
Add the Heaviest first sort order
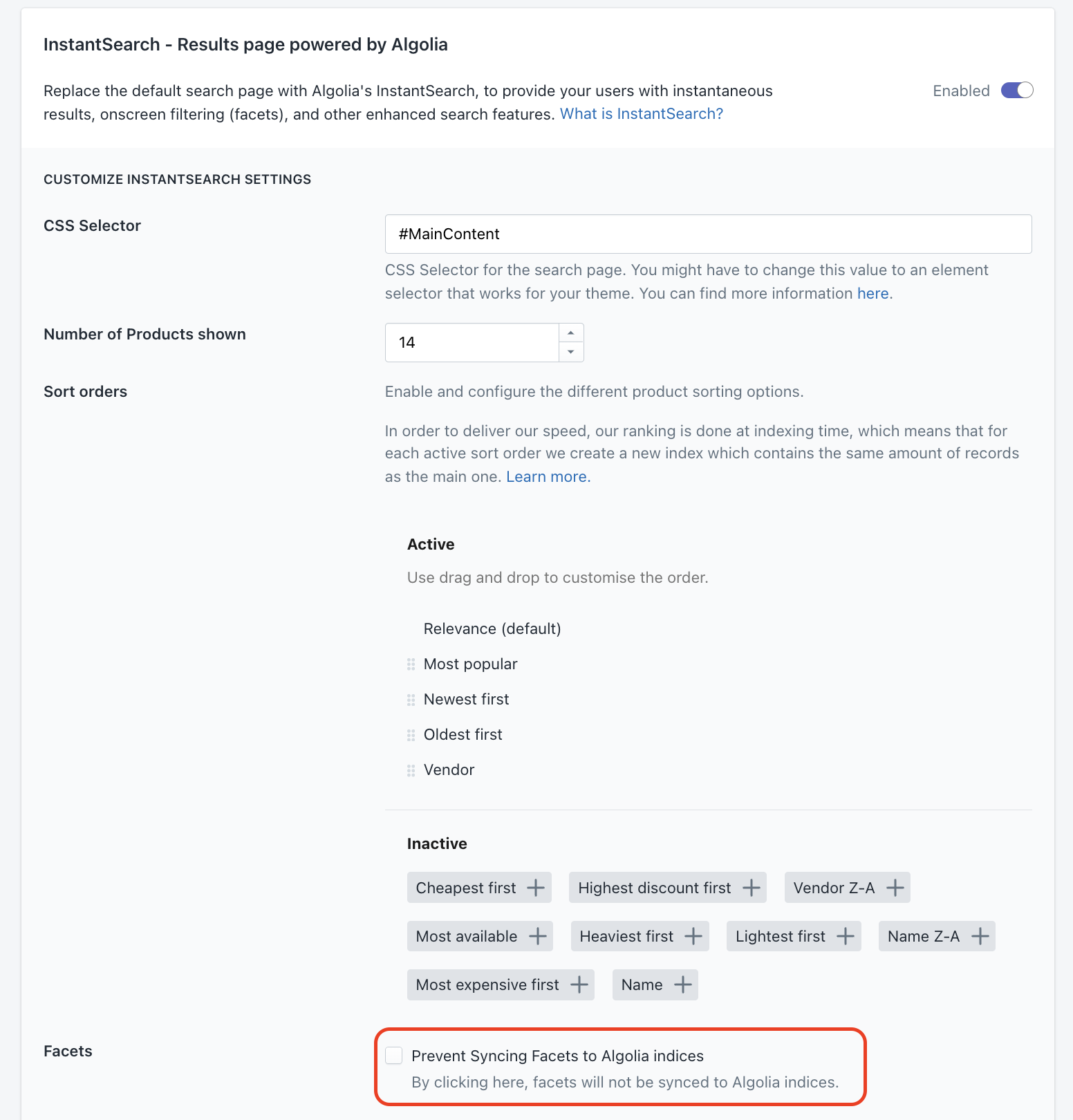[693, 936]
